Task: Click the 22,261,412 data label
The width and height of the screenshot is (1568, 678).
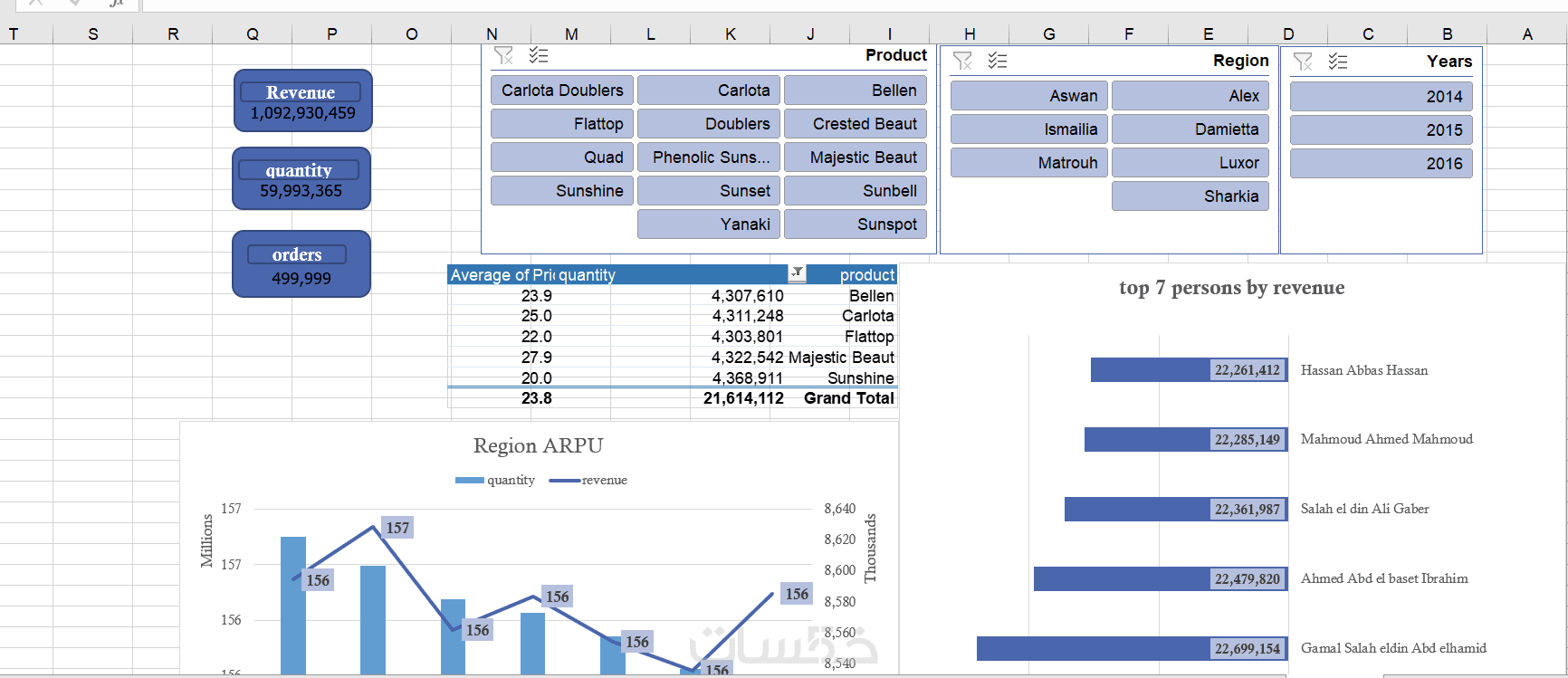Action: 1248,369
